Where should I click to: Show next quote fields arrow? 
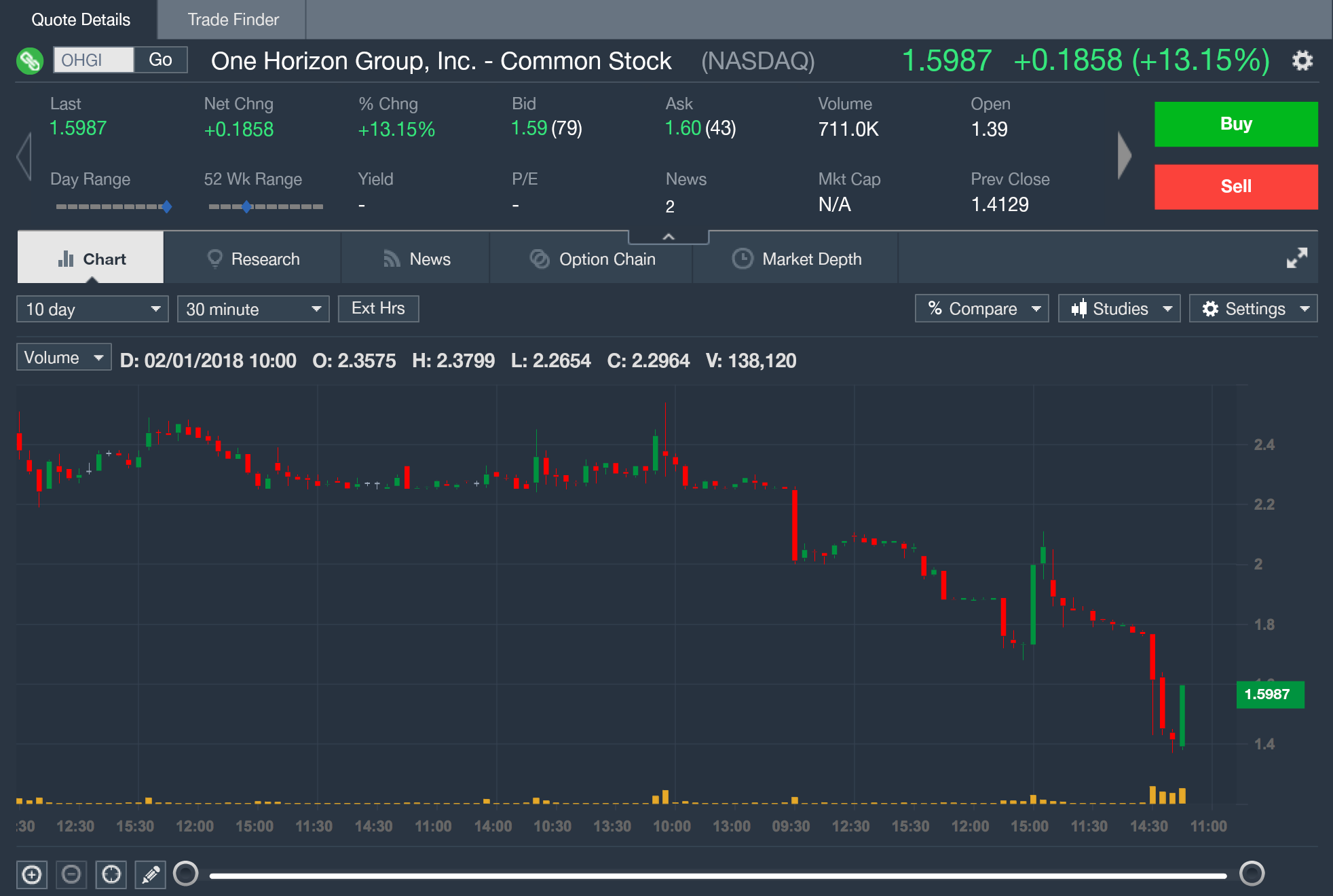(1124, 155)
